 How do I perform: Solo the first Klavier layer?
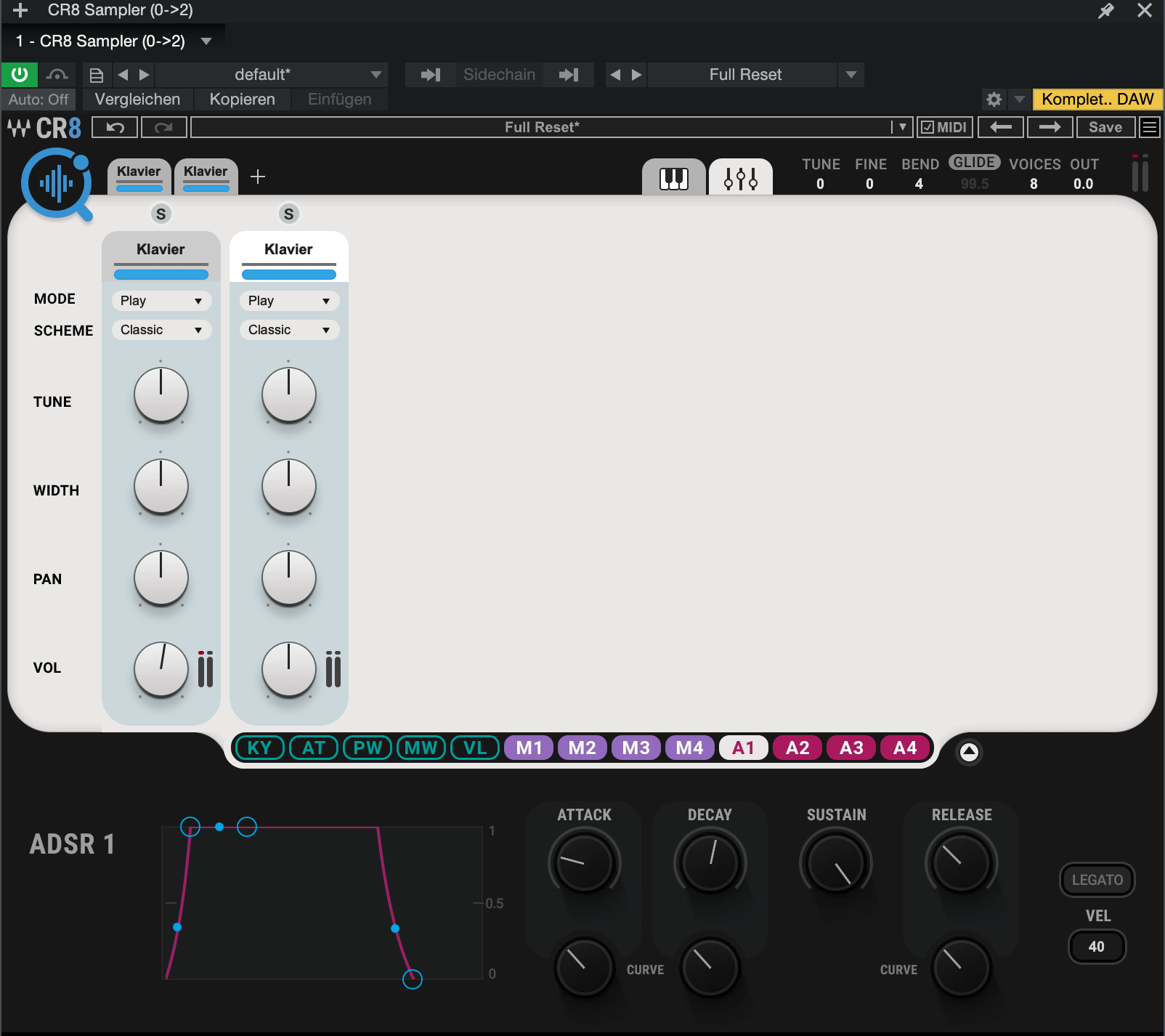coord(161,214)
